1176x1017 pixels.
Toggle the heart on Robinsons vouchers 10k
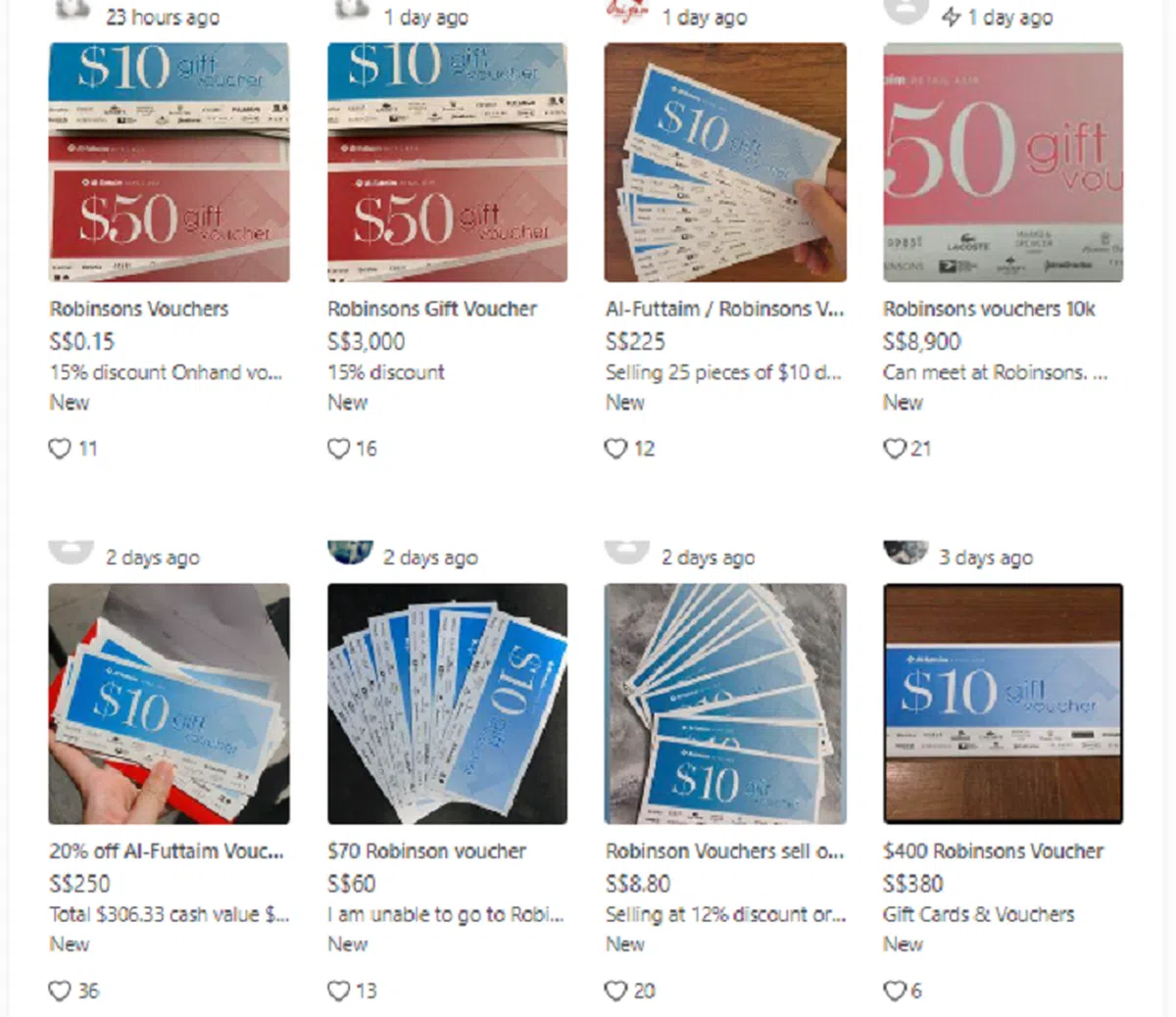(x=894, y=449)
